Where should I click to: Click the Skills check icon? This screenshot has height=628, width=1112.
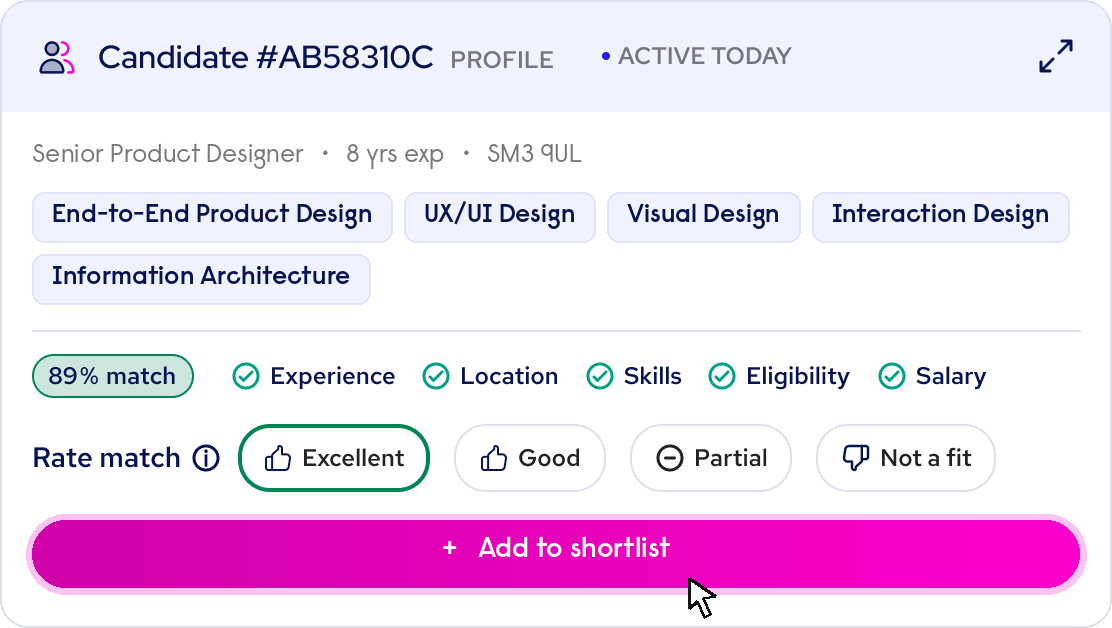point(600,376)
